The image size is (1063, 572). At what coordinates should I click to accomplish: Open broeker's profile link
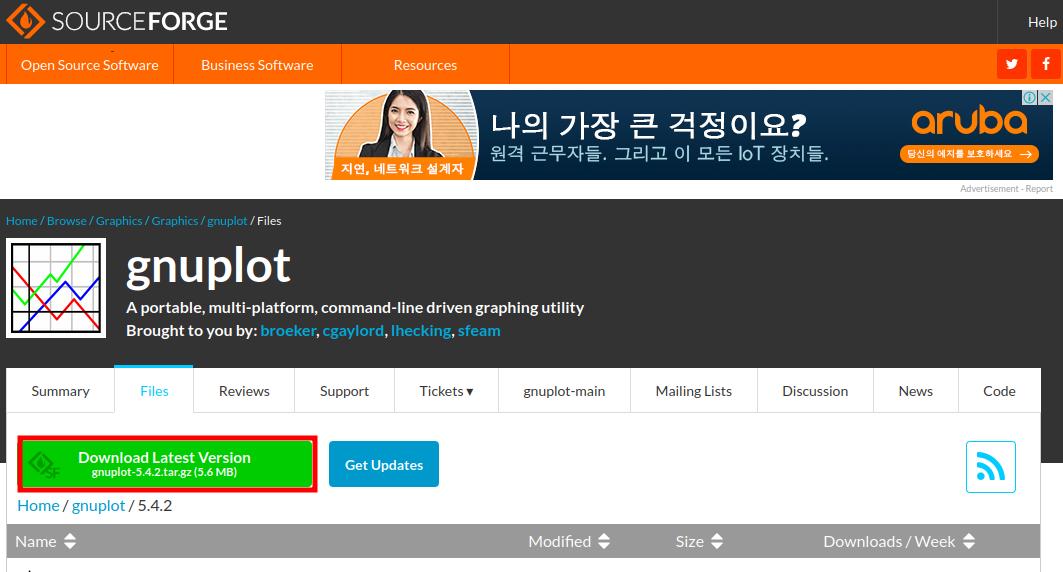[288, 331]
